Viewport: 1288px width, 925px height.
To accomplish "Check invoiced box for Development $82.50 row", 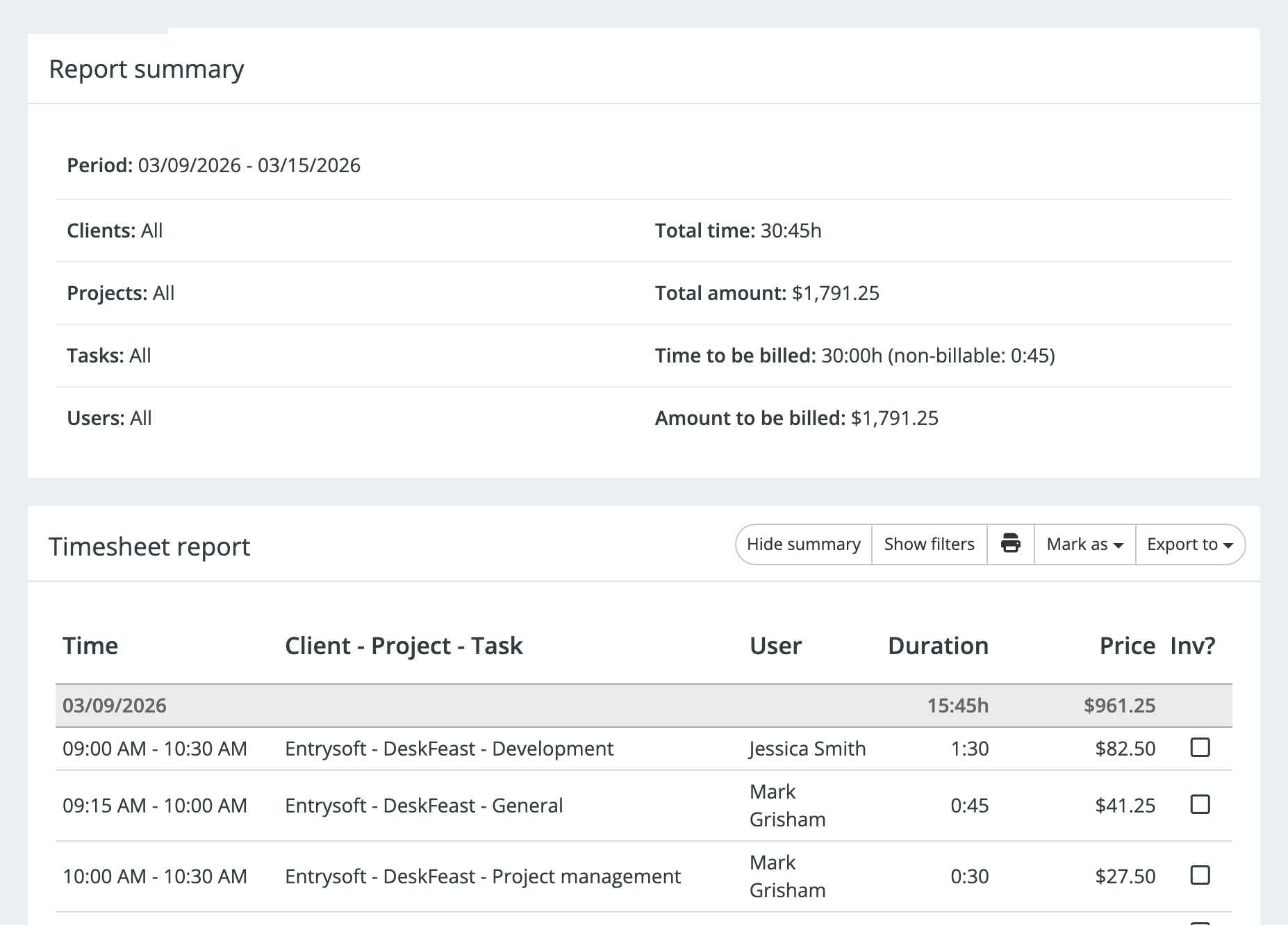I will pyautogui.click(x=1200, y=747).
